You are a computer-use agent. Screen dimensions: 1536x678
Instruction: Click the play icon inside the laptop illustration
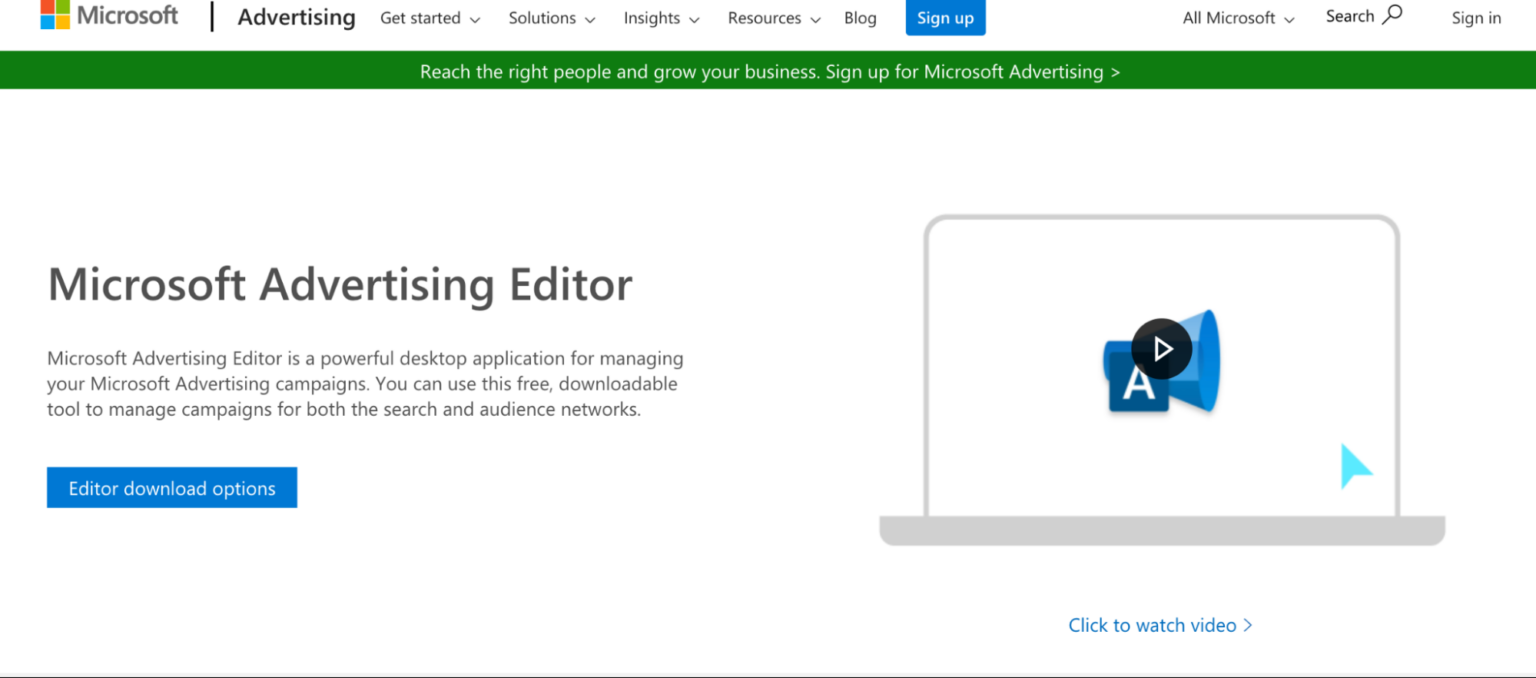[x=1163, y=348]
